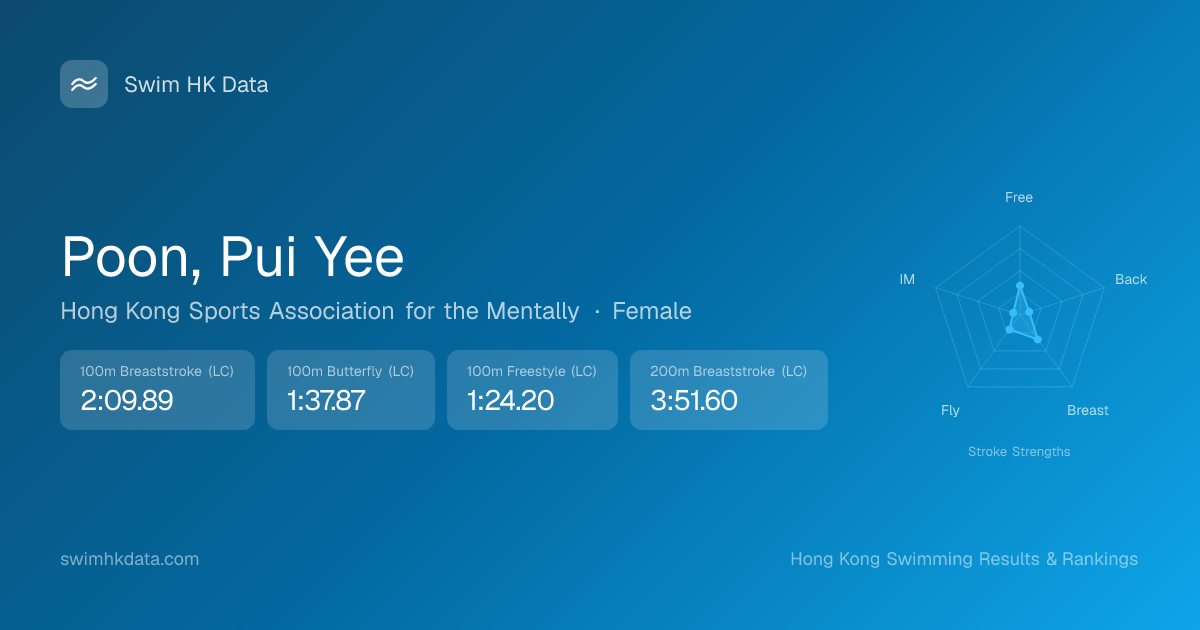
Task: Open the 100m Freestyle (LC) time card
Action: point(532,390)
